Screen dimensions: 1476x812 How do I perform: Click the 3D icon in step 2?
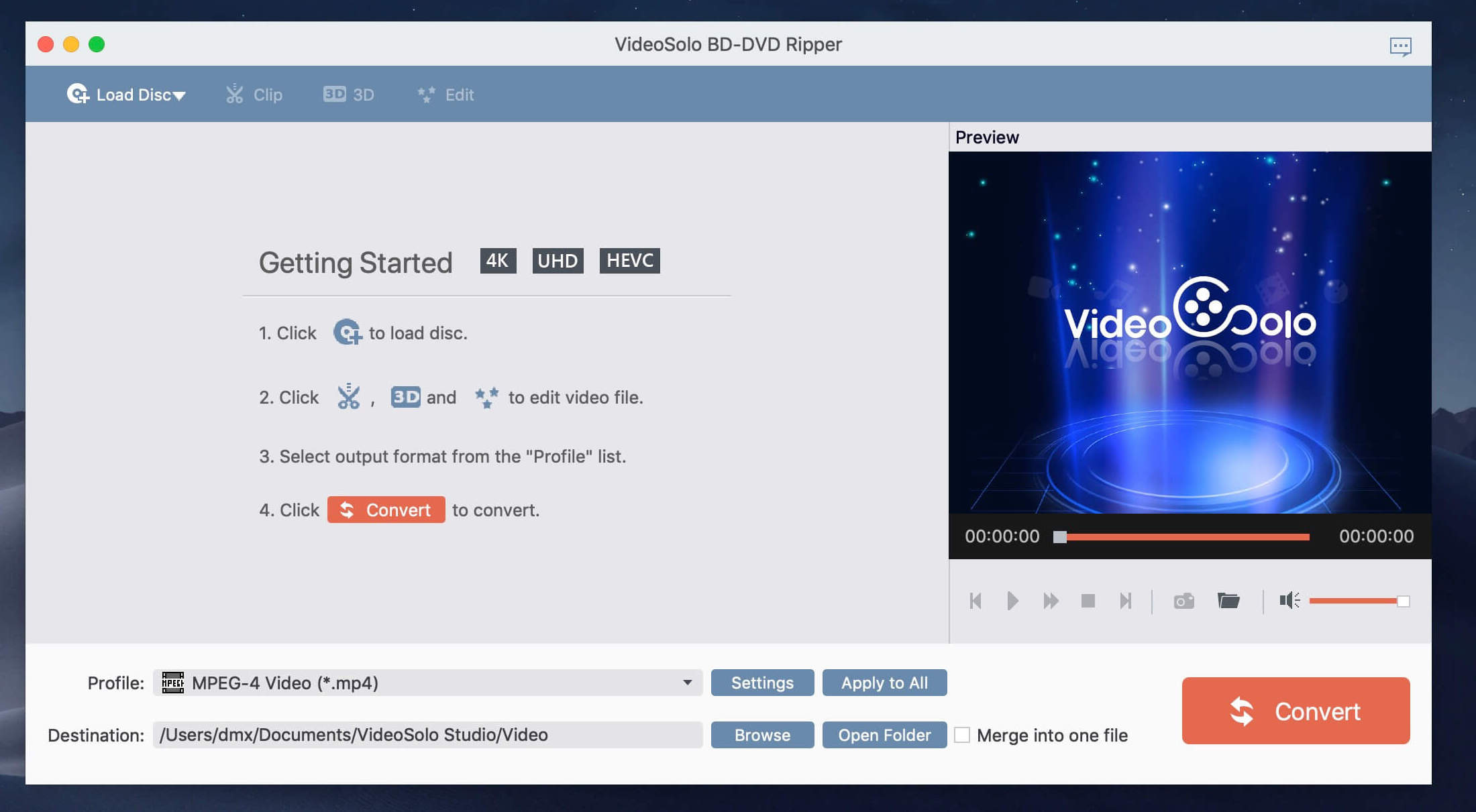pos(405,397)
